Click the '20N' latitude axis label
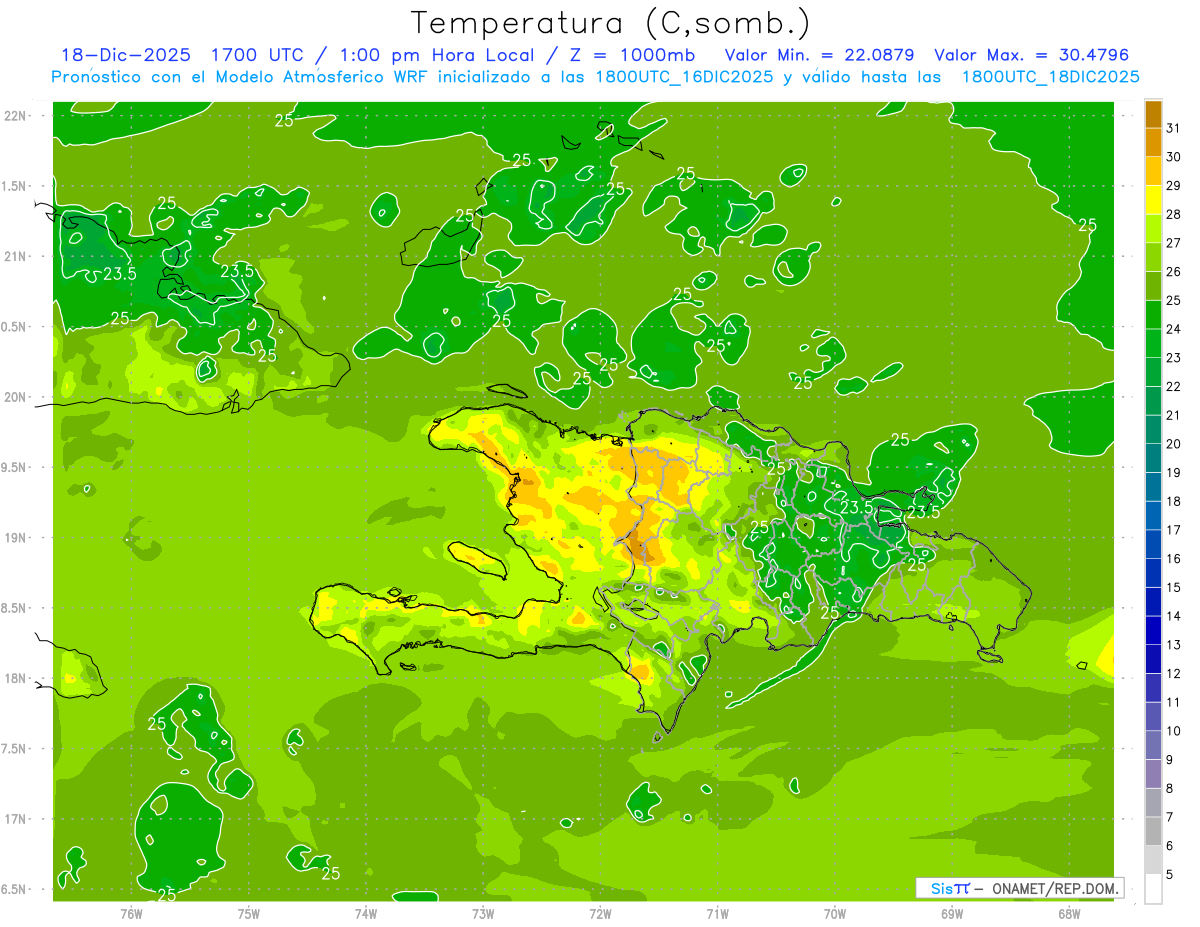This screenshot has height=927, width=1200. tap(17, 397)
